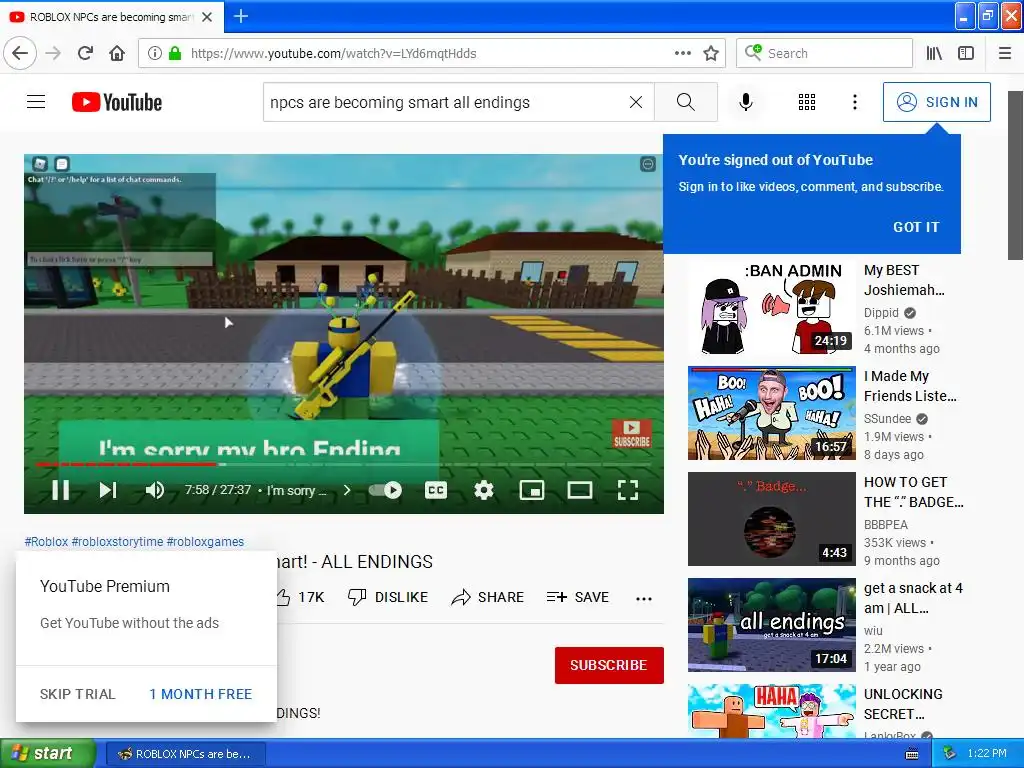Open the HOW TO GET THE "." BADGE title
Viewport: 1024px width, 768px height.
tap(914, 491)
